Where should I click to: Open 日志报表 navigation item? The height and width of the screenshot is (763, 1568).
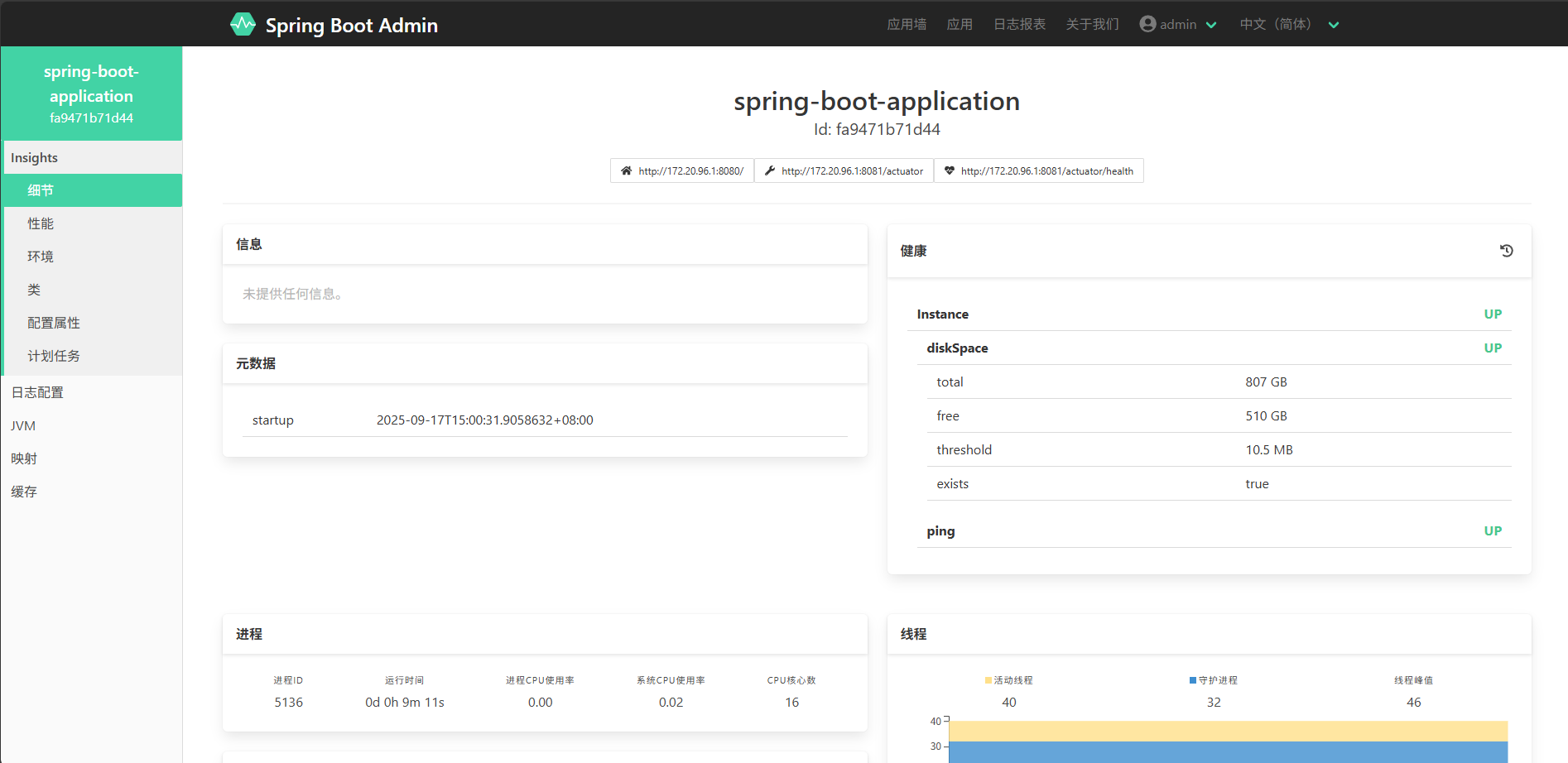point(1019,24)
